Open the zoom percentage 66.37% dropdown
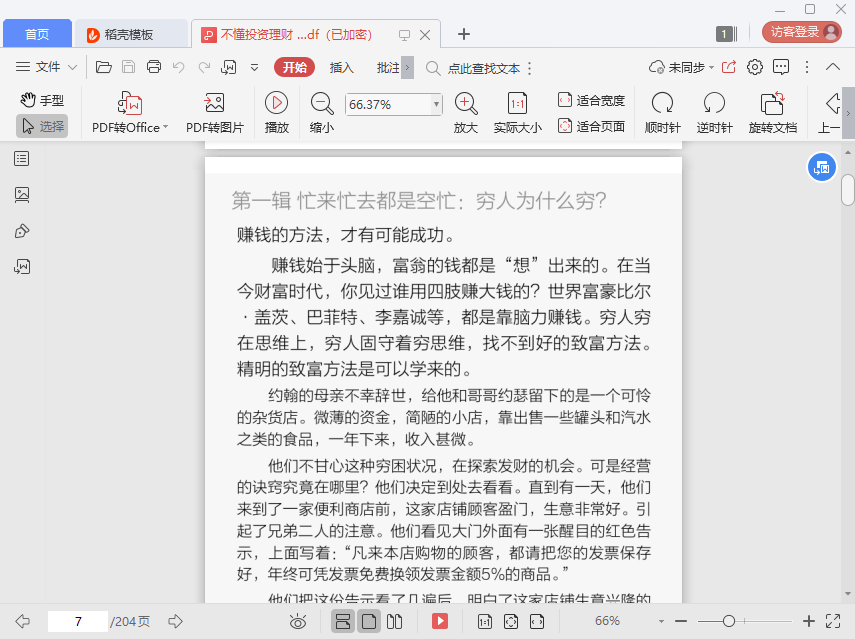This screenshot has width=855, height=639. (x=436, y=104)
